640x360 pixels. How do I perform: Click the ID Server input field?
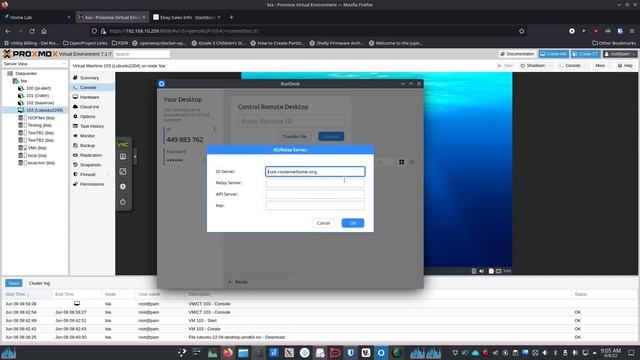point(315,171)
